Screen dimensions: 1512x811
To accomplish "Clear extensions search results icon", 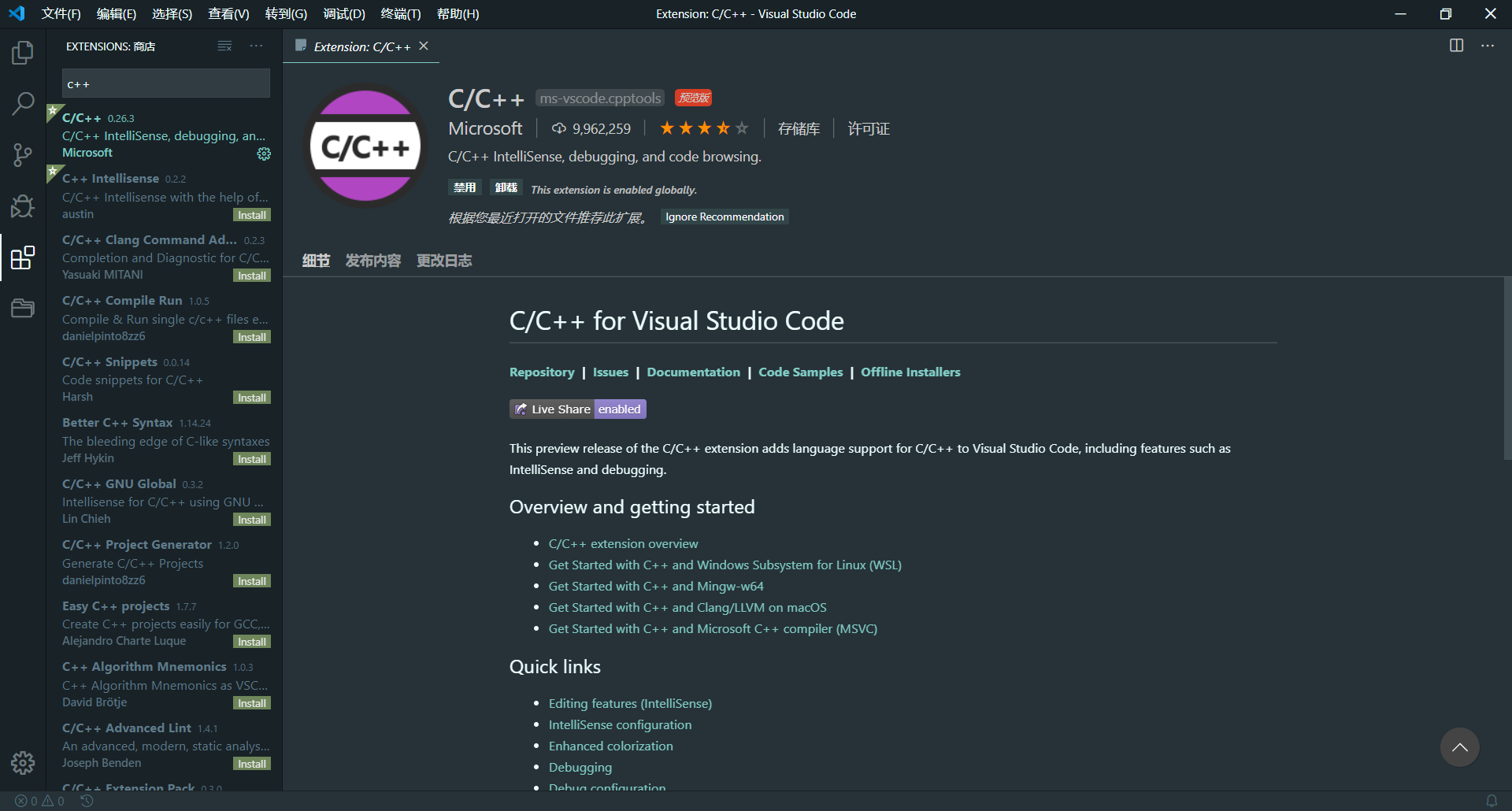I will 224,46.
